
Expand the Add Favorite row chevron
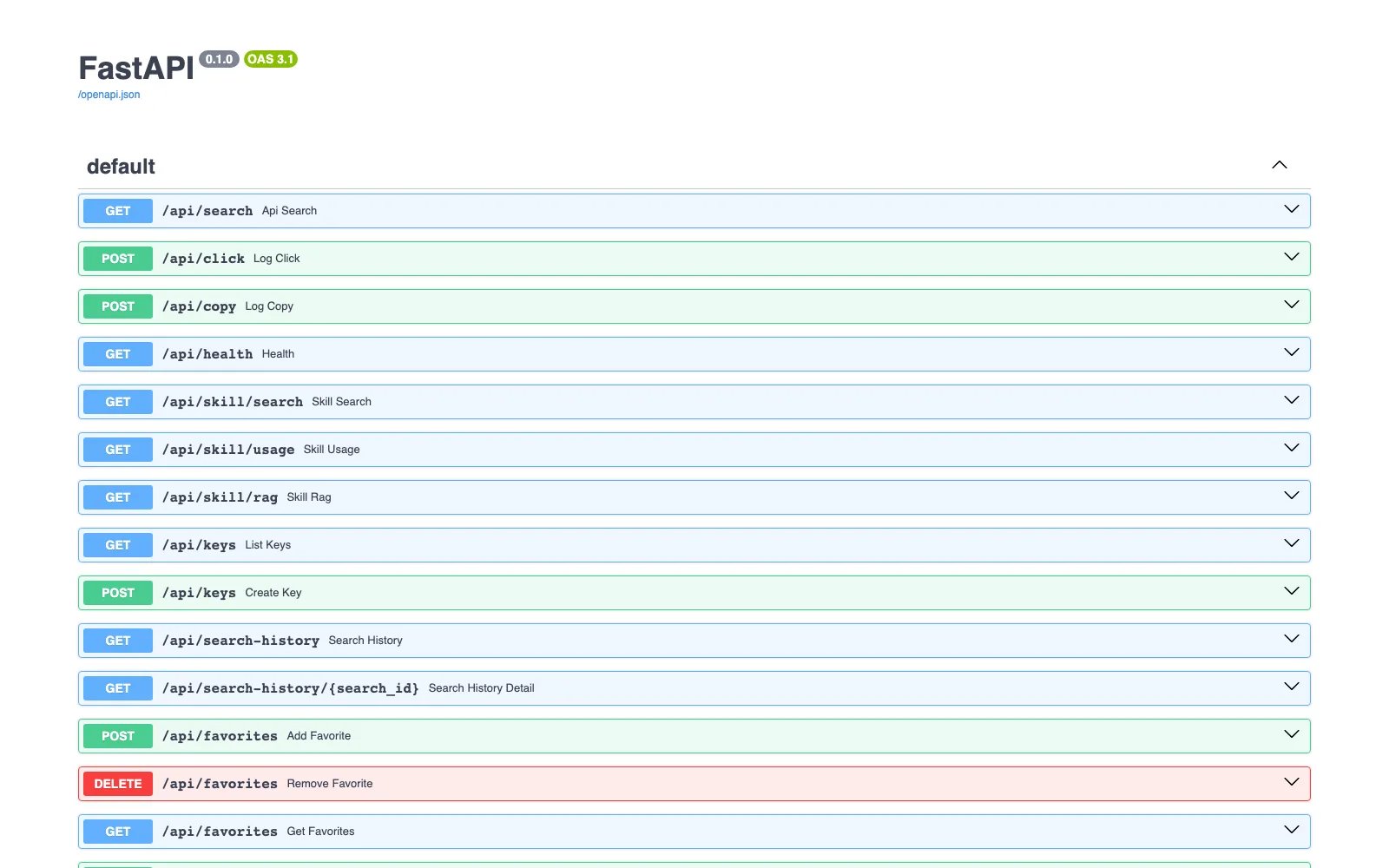(x=1292, y=734)
